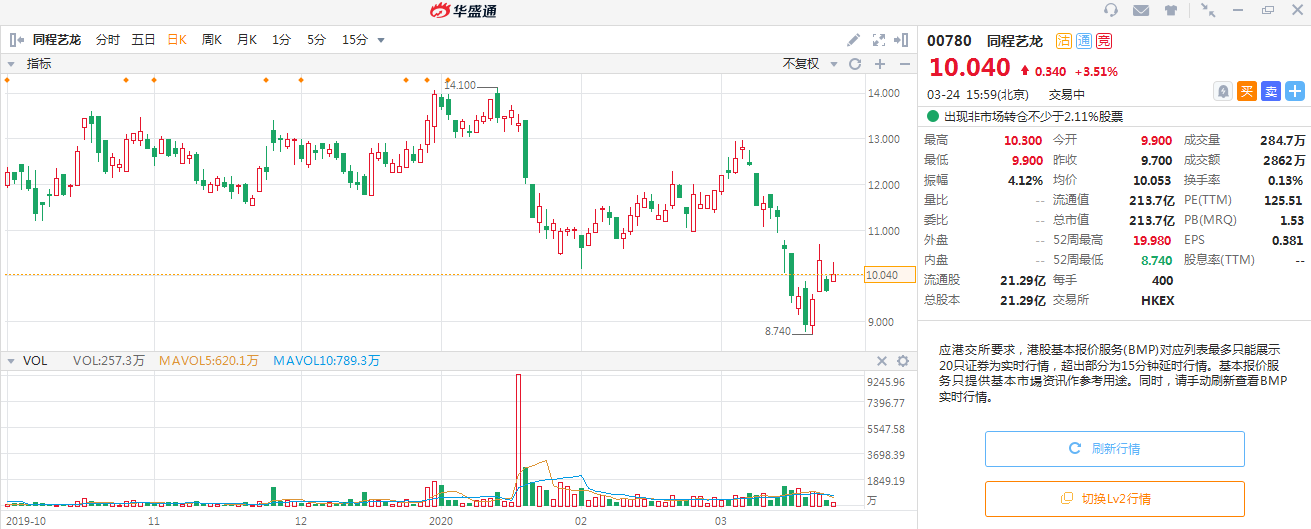The width and height of the screenshot is (1311, 529).
Task: Refresh the K-line chart
Action: pos(855,64)
